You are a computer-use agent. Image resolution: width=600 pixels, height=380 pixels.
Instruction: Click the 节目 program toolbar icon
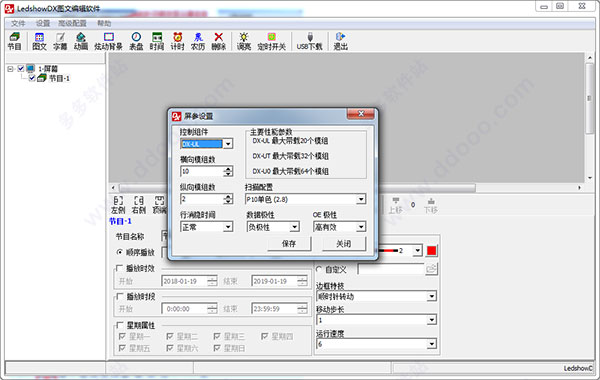(x=15, y=41)
